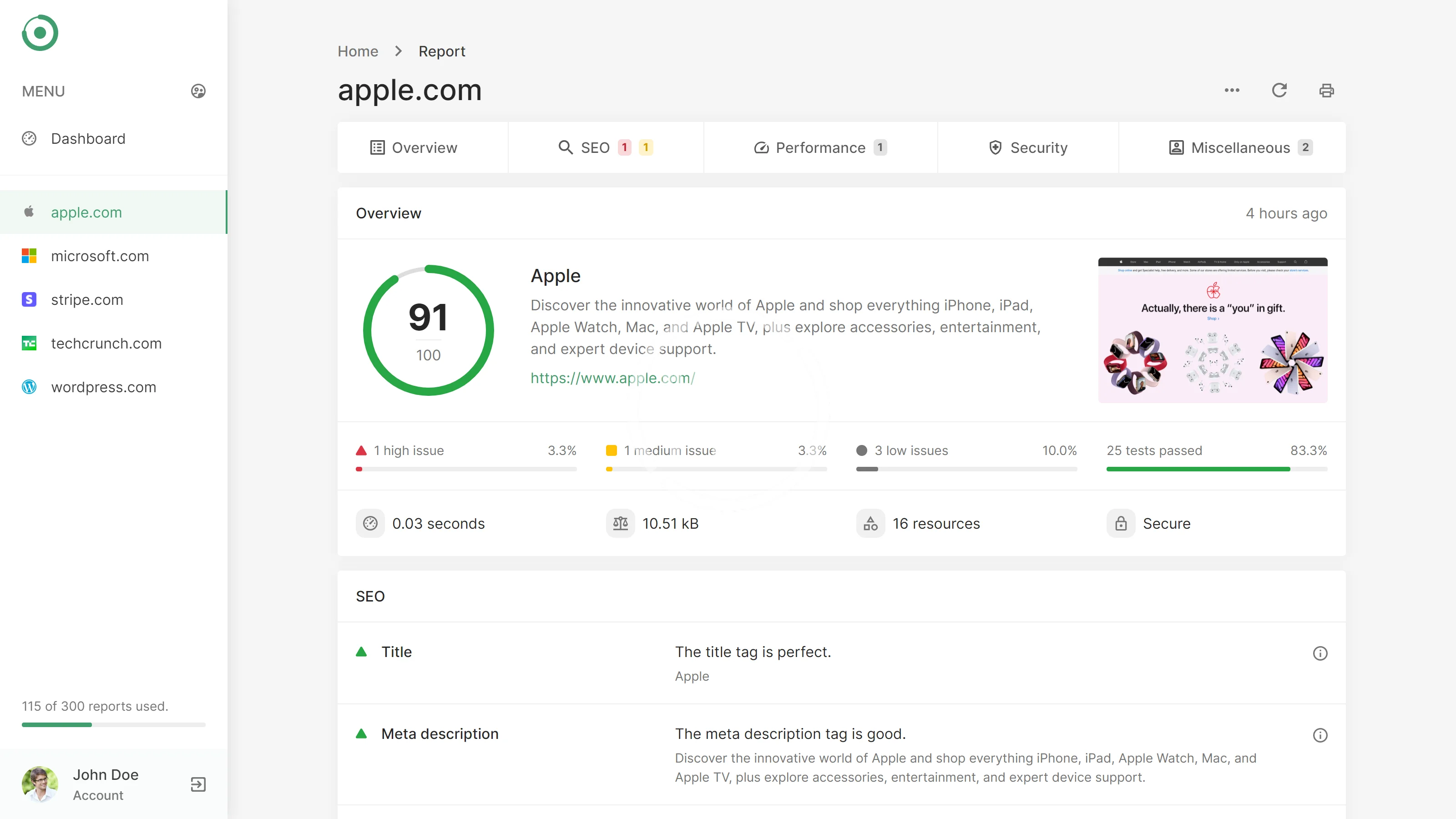Click the print report icon
Image resolution: width=1456 pixels, height=819 pixels.
tap(1326, 91)
